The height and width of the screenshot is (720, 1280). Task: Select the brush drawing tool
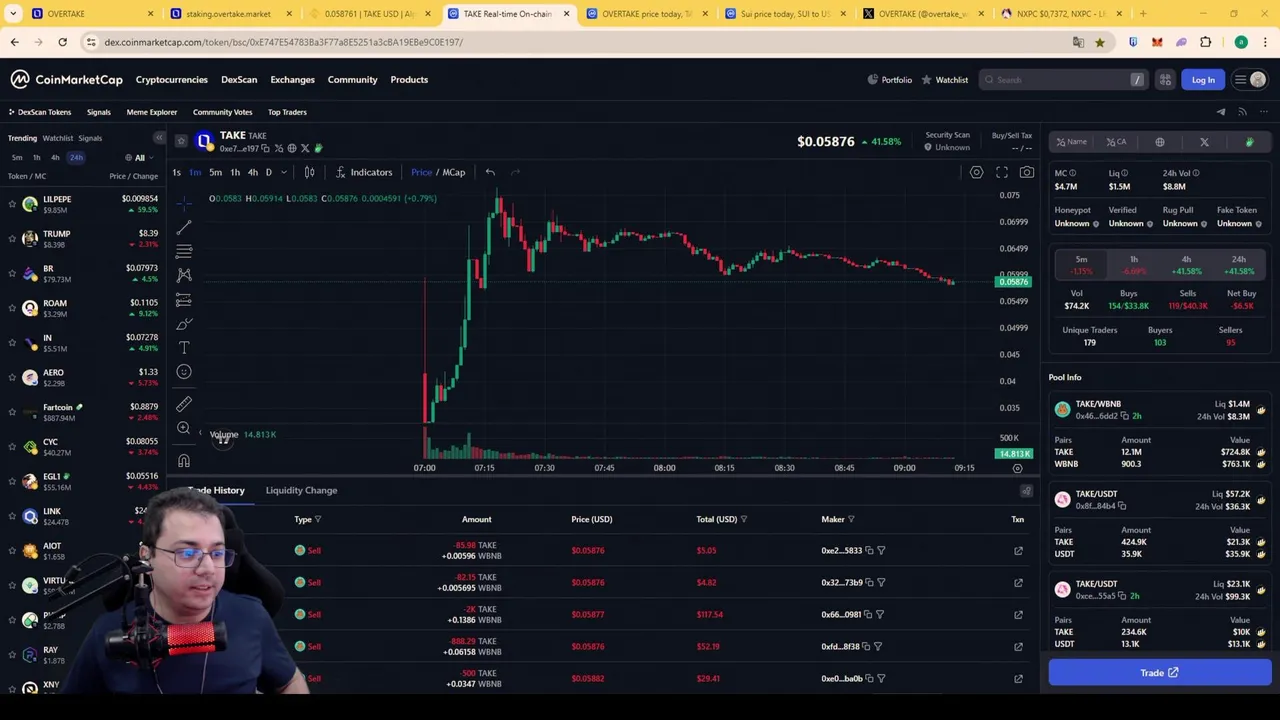click(x=184, y=323)
